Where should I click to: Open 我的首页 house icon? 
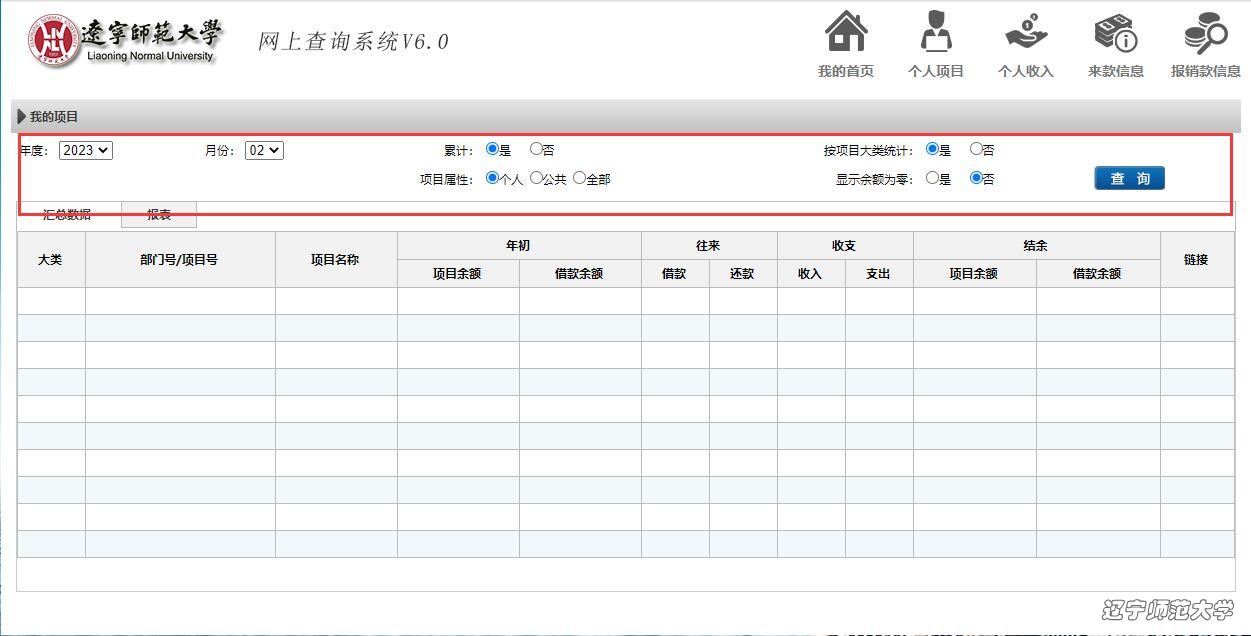[845, 33]
